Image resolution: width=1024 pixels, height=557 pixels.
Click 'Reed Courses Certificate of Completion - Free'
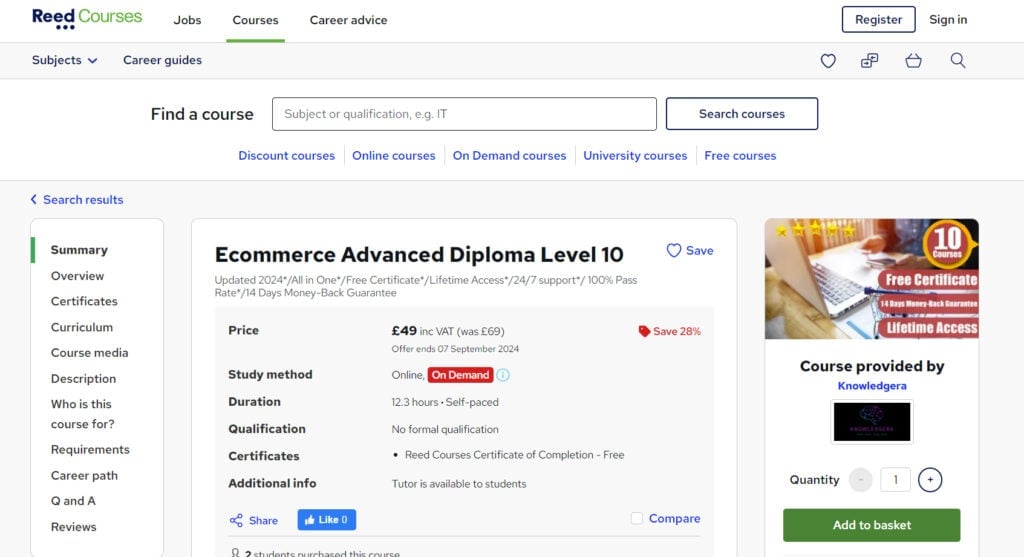(515, 455)
